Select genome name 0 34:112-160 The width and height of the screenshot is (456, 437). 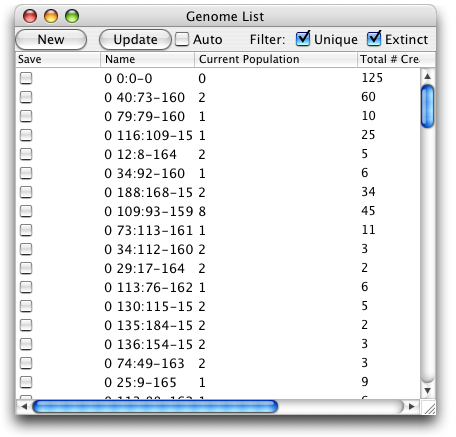click(148, 250)
